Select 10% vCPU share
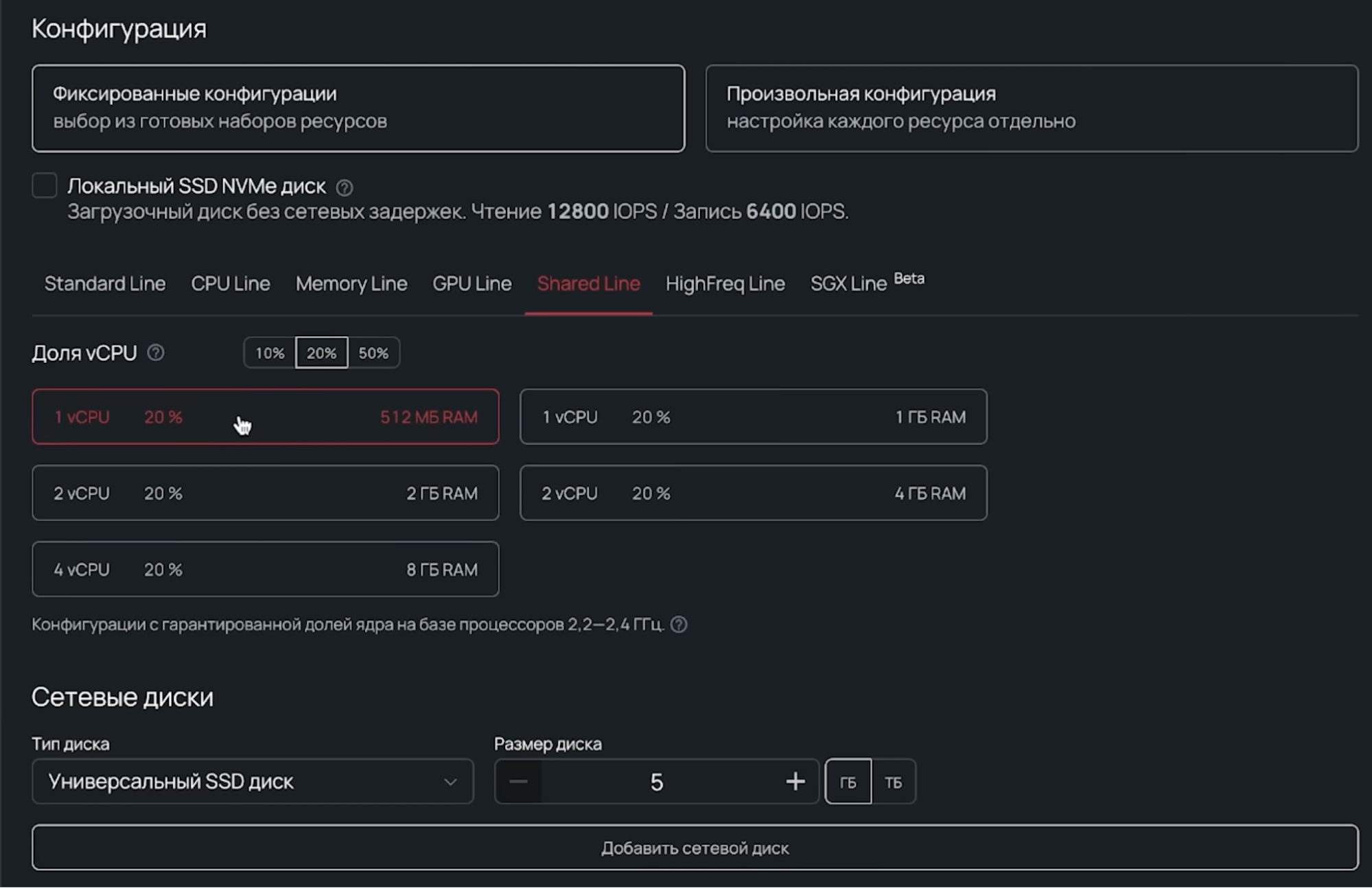This screenshot has width=1372, height=888. (x=270, y=353)
